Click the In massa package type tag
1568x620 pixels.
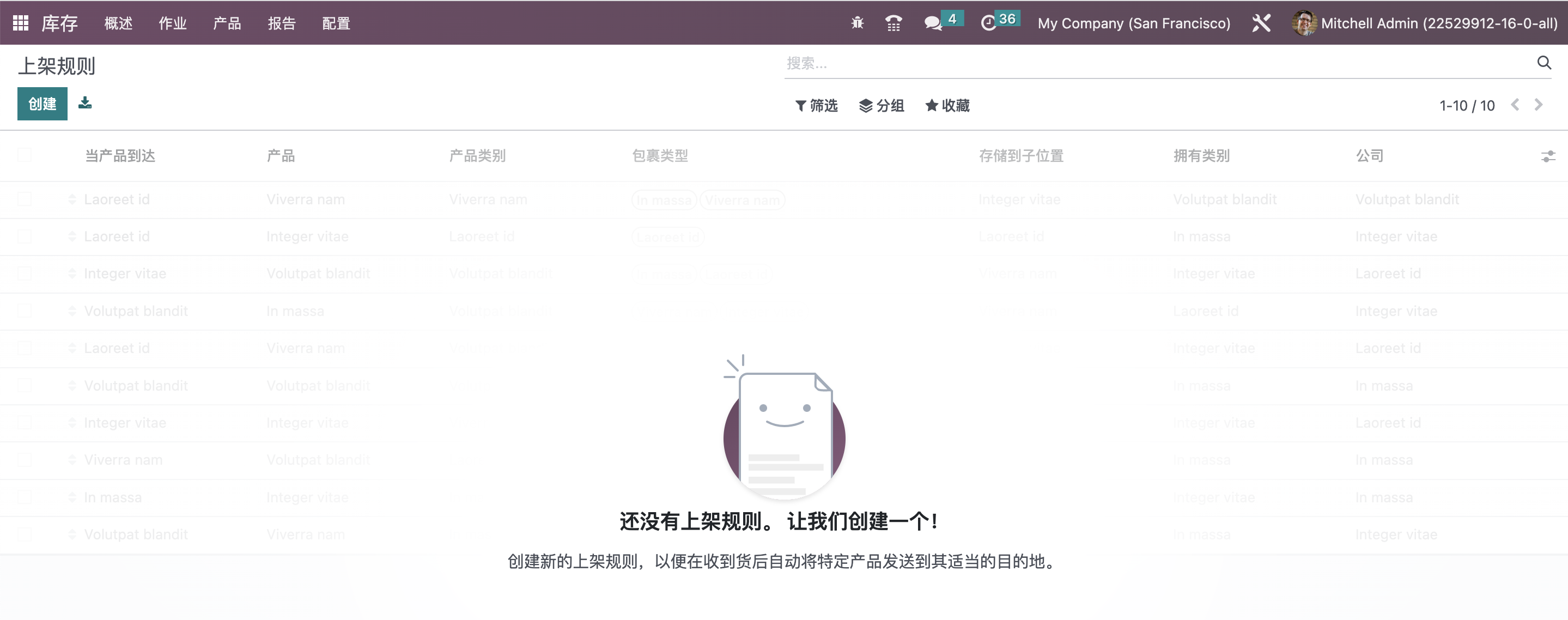[664, 200]
